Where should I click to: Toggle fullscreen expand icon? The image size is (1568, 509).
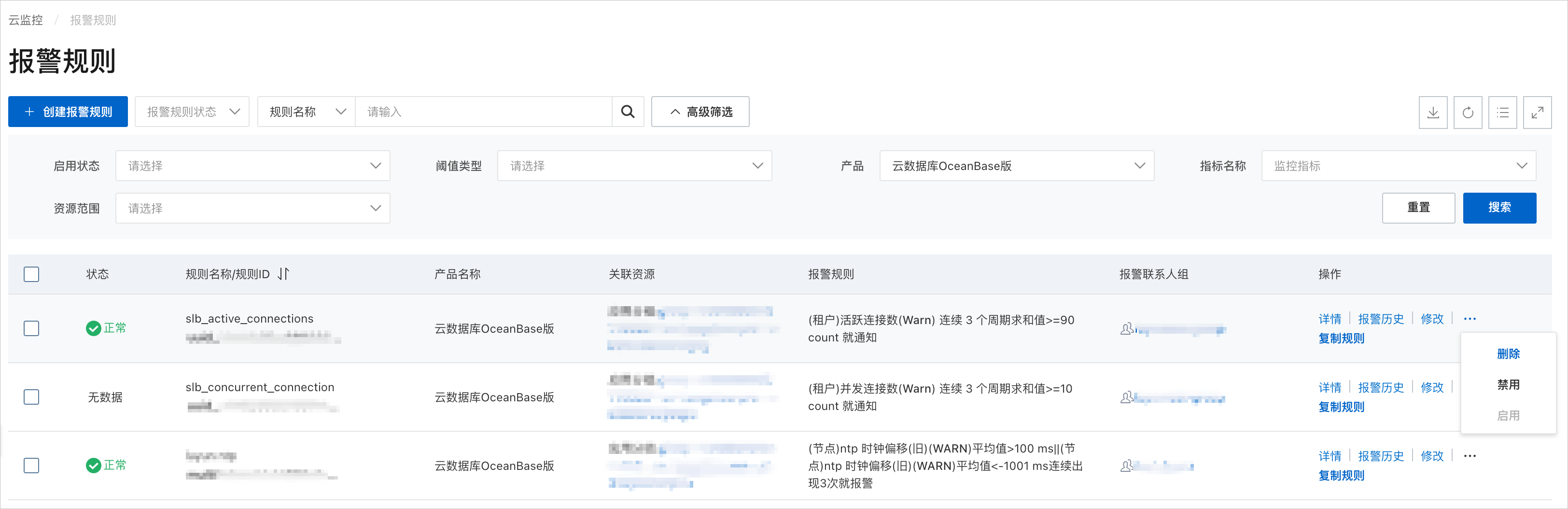(1537, 112)
